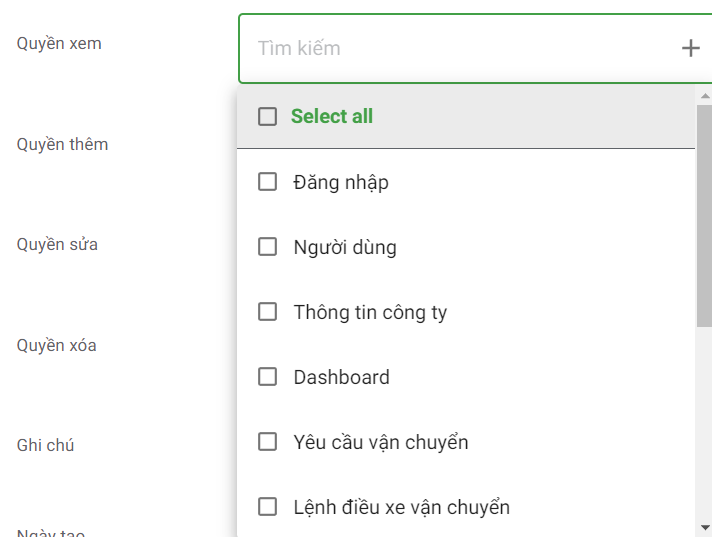Check the Select all checkbox
The image size is (712, 537).
267,117
